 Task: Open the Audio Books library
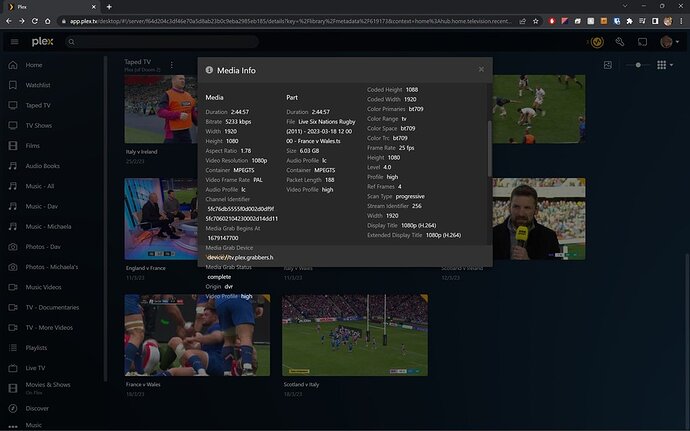43,166
